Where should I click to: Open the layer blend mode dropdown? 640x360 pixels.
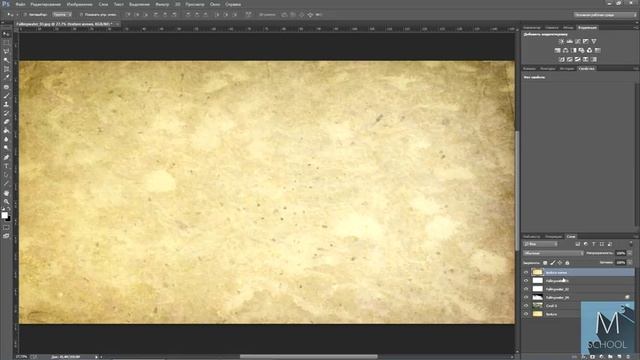pyautogui.click(x=553, y=253)
